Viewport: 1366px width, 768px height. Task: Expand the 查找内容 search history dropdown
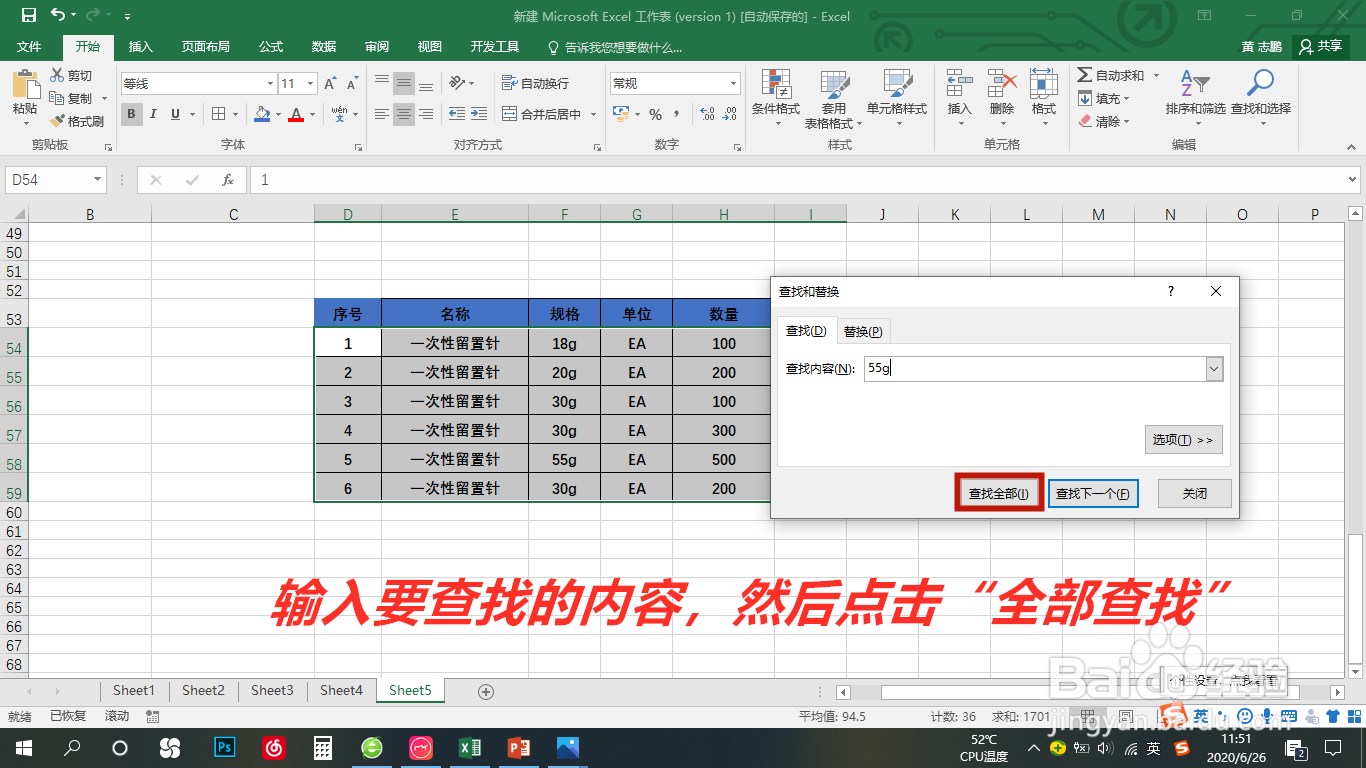[x=1213, y=368]
